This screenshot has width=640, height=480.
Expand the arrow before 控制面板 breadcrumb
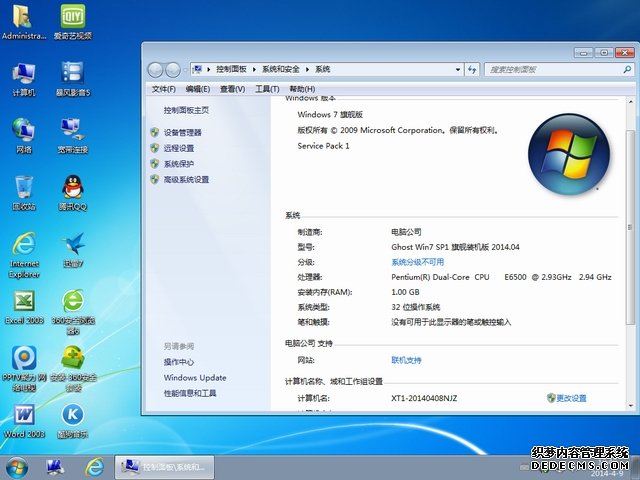tap(209, 69)
